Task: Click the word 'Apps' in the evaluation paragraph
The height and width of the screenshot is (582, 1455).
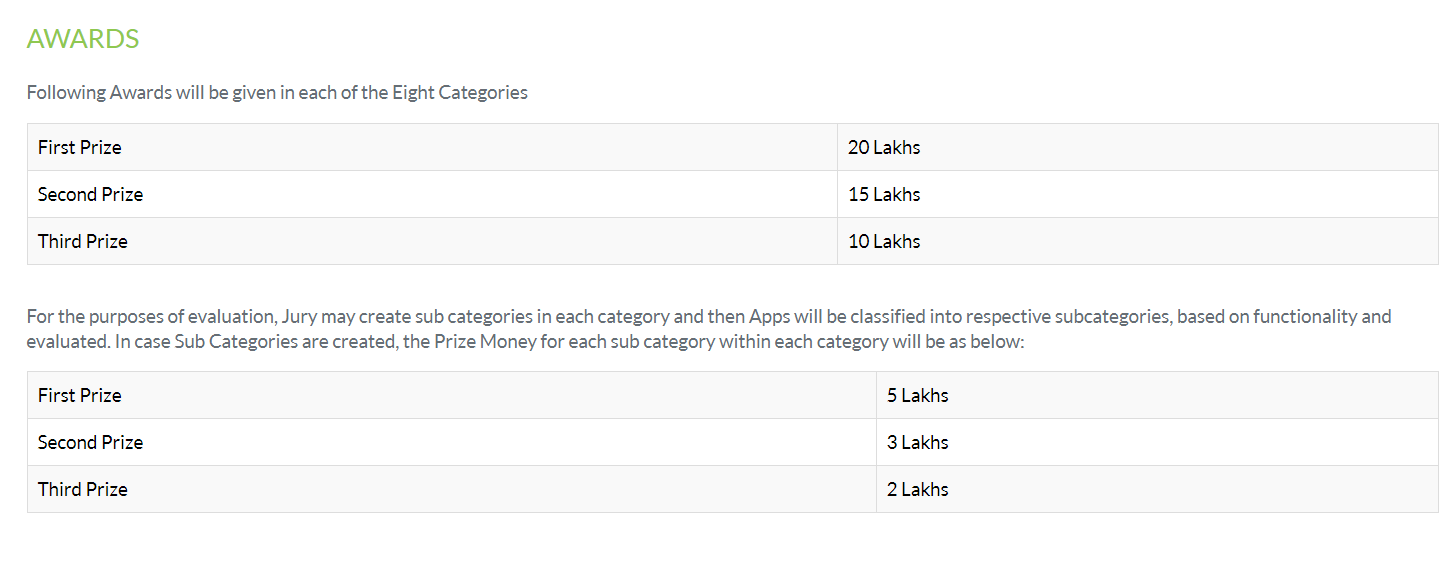Action: [769, 317]
